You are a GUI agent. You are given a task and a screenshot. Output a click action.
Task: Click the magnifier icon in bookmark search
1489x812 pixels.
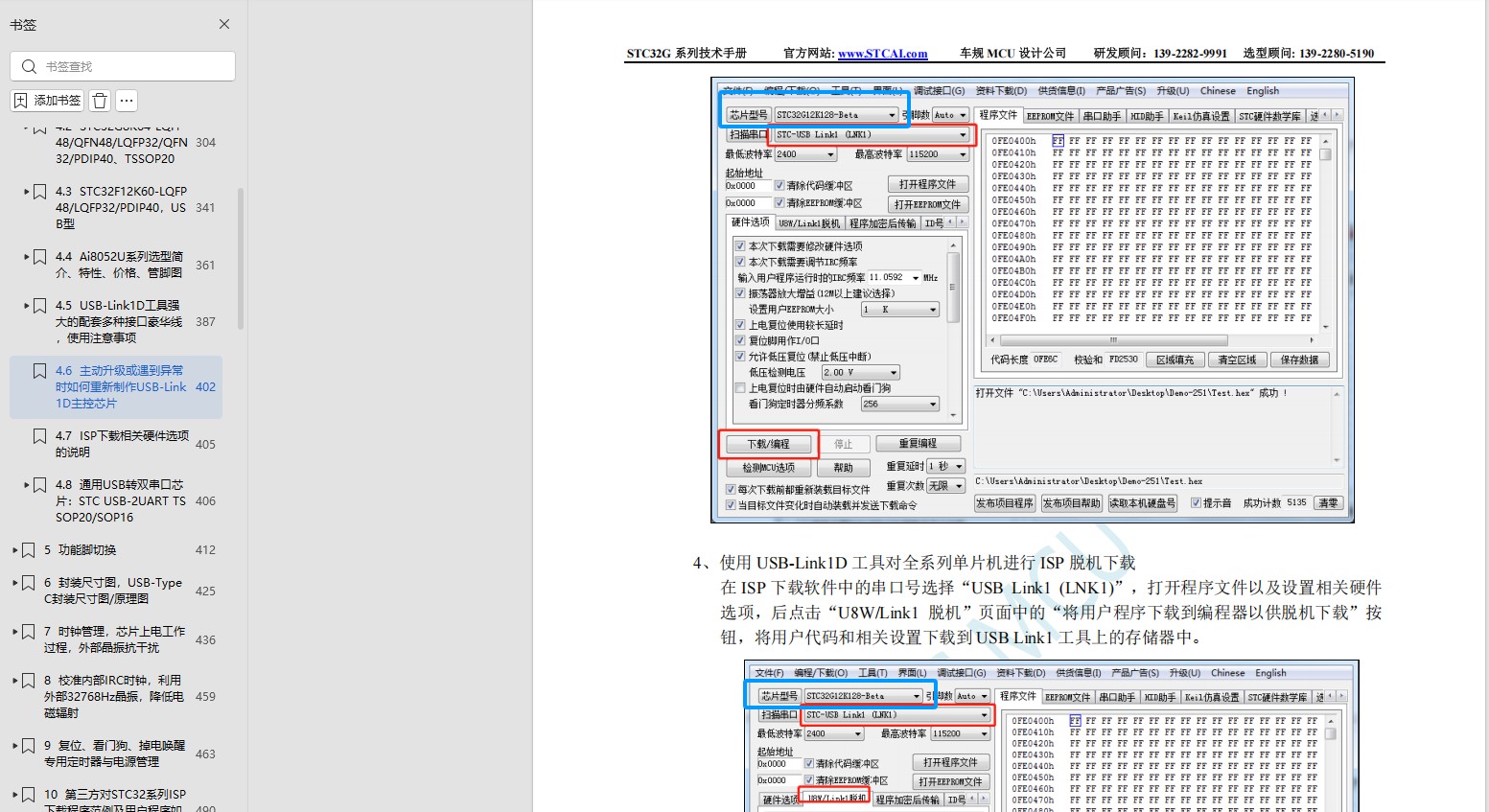pyautogui.click(x=29, y=66)
